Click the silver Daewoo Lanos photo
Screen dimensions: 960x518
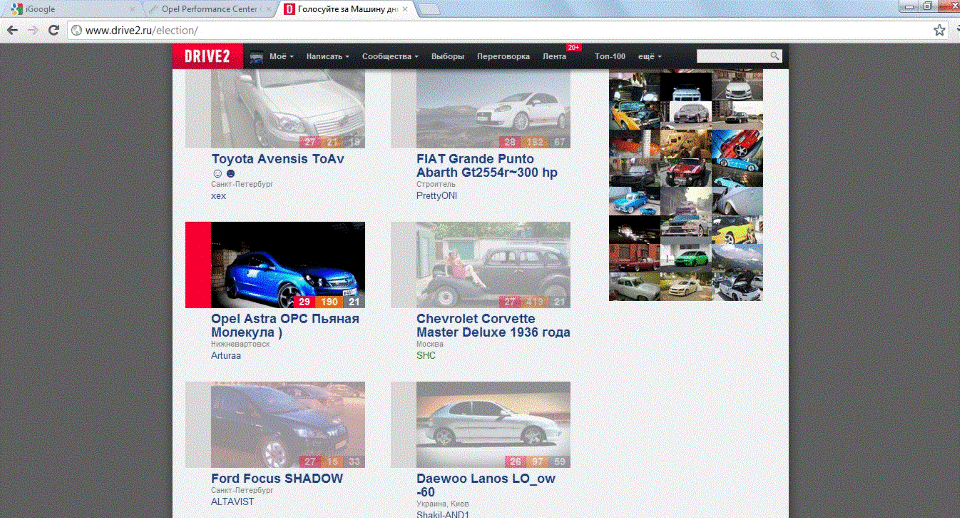coord(493,425)
